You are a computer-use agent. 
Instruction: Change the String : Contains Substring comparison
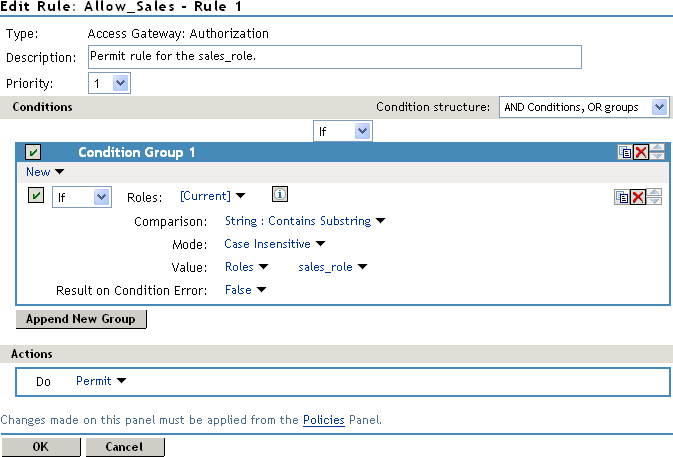pyautogui.click(x=305, y=221)
